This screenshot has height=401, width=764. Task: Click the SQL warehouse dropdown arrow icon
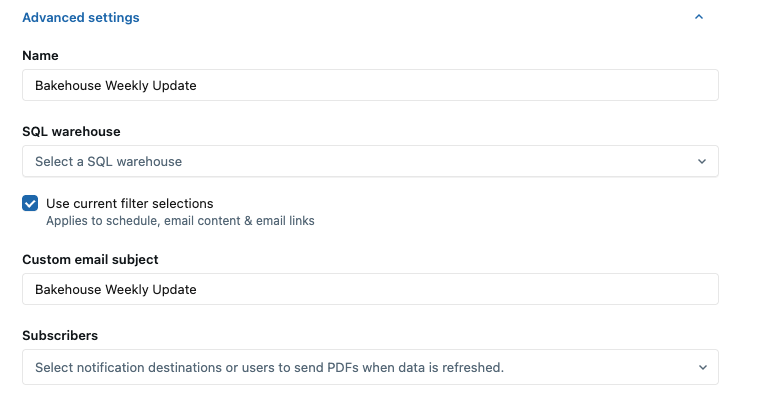(702, 161)
